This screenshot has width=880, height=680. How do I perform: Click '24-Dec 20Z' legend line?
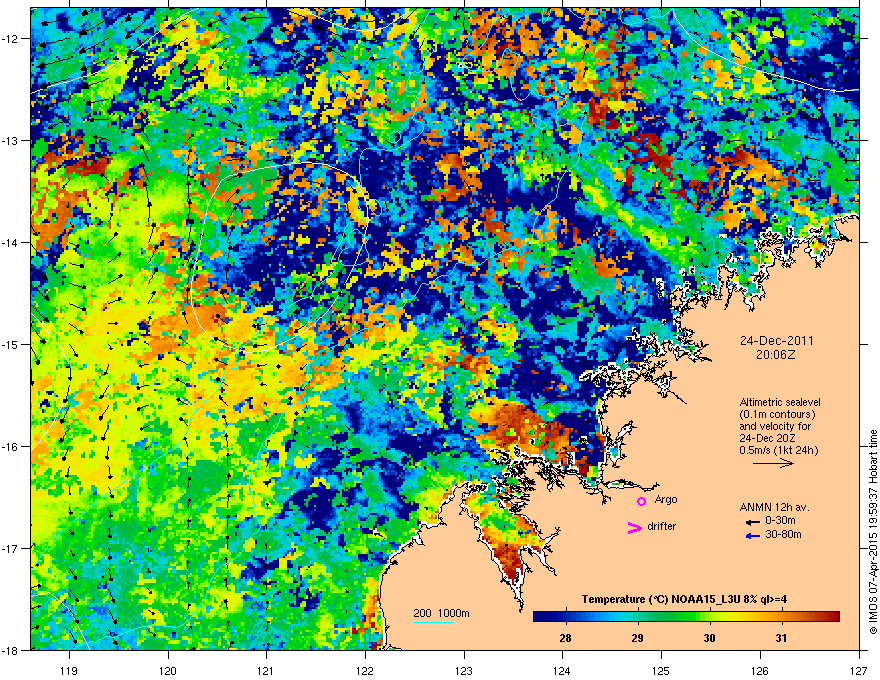(768, 438)
